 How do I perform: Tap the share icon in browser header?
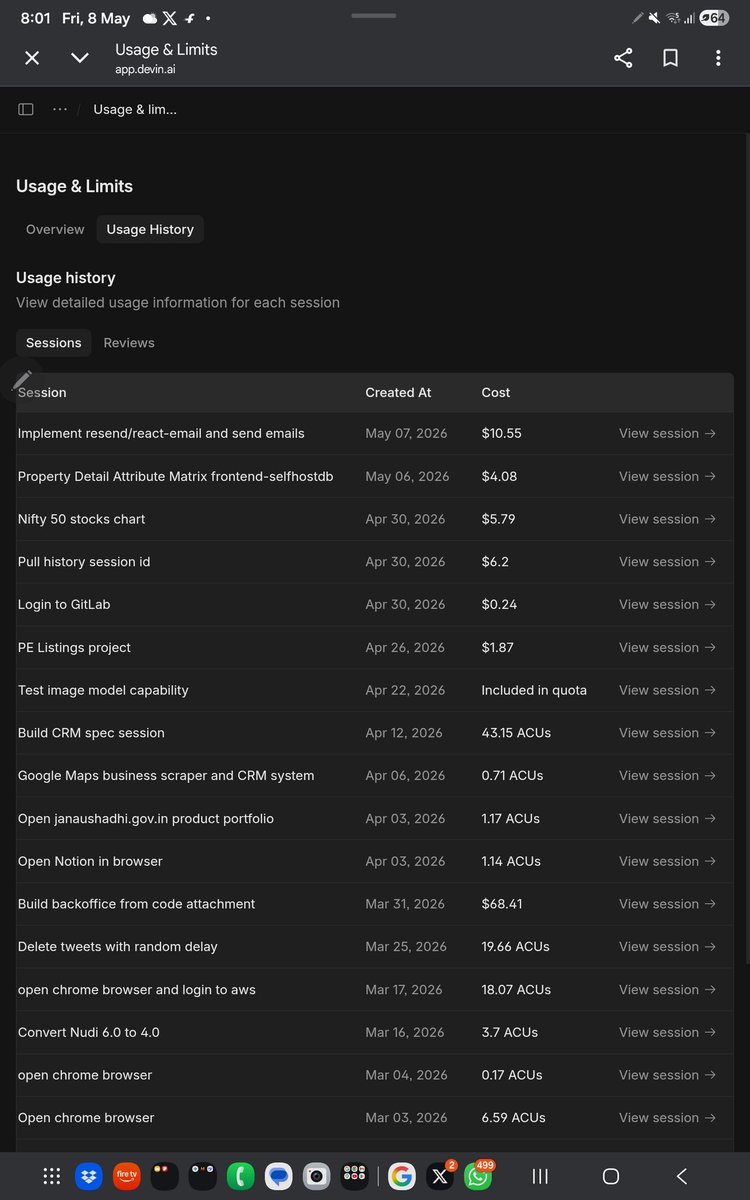pyautogui.click(x=623, y=58)
